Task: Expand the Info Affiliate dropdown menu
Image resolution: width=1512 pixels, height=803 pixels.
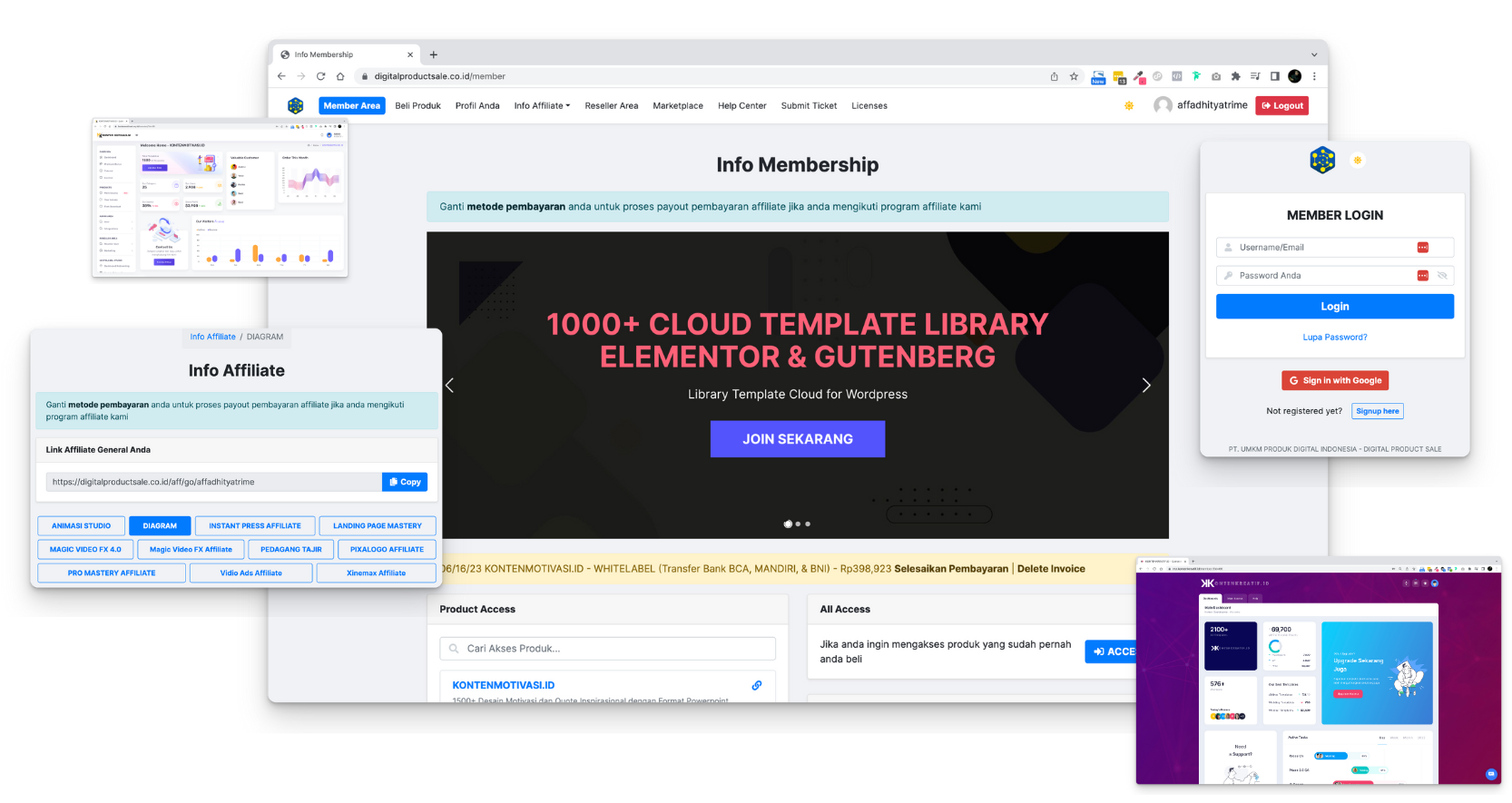Action: [542, 105]
